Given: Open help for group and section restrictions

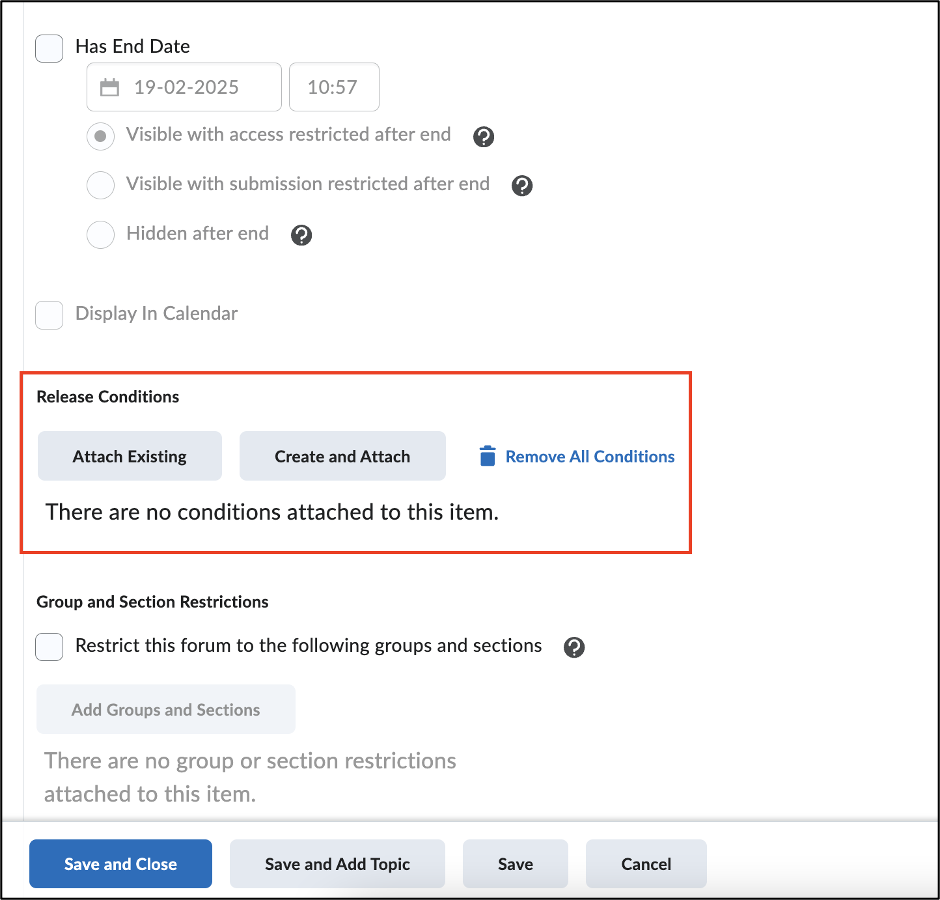Looking at the screenshot, I should click(574, 647).
